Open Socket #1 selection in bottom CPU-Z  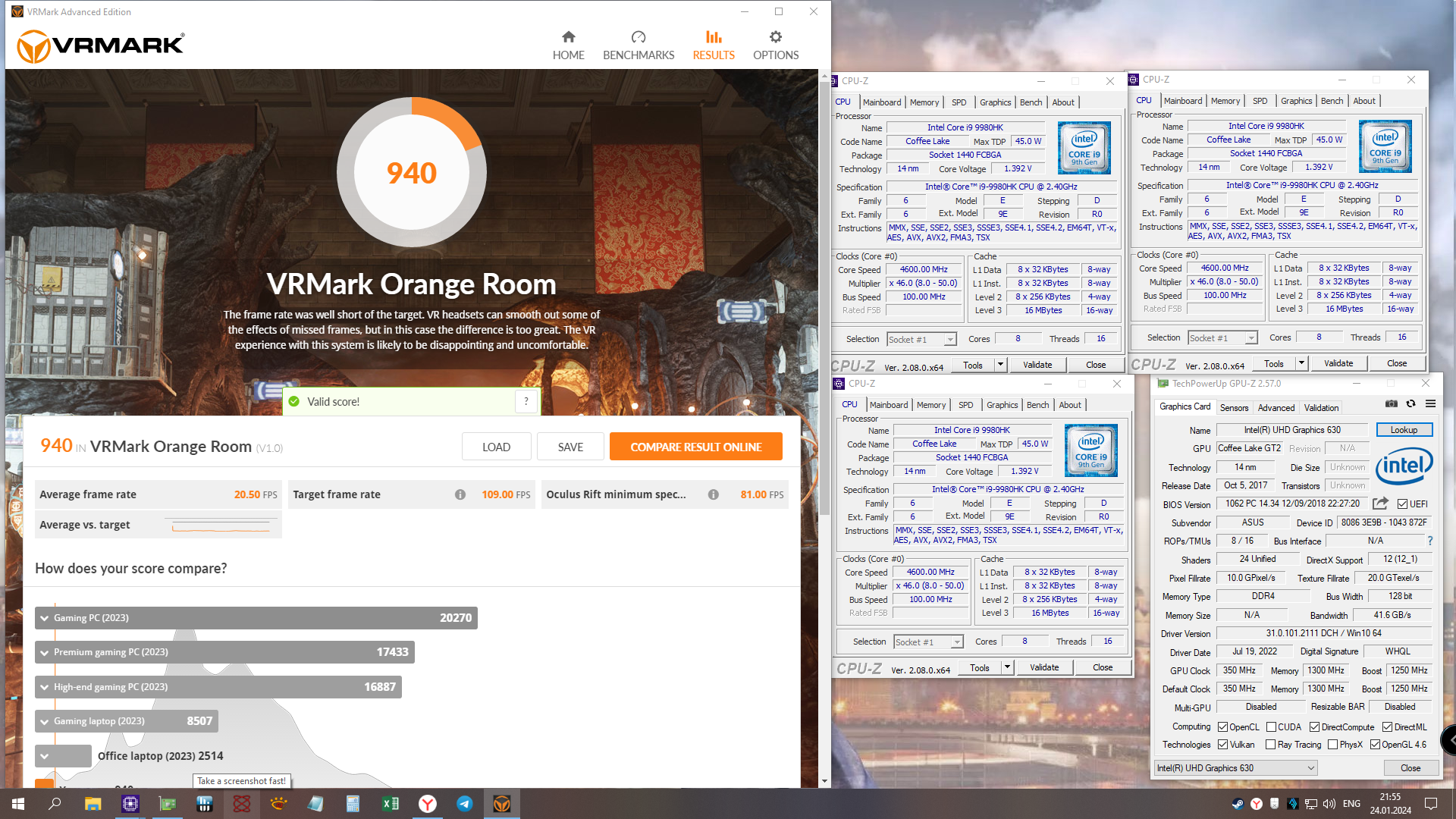[x=928, y=642]
